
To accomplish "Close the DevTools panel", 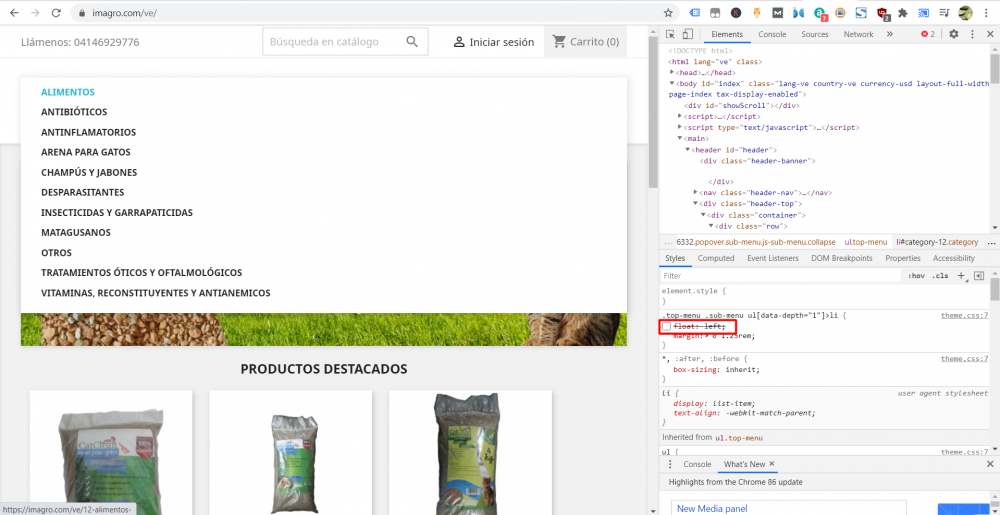I will 990,34.
